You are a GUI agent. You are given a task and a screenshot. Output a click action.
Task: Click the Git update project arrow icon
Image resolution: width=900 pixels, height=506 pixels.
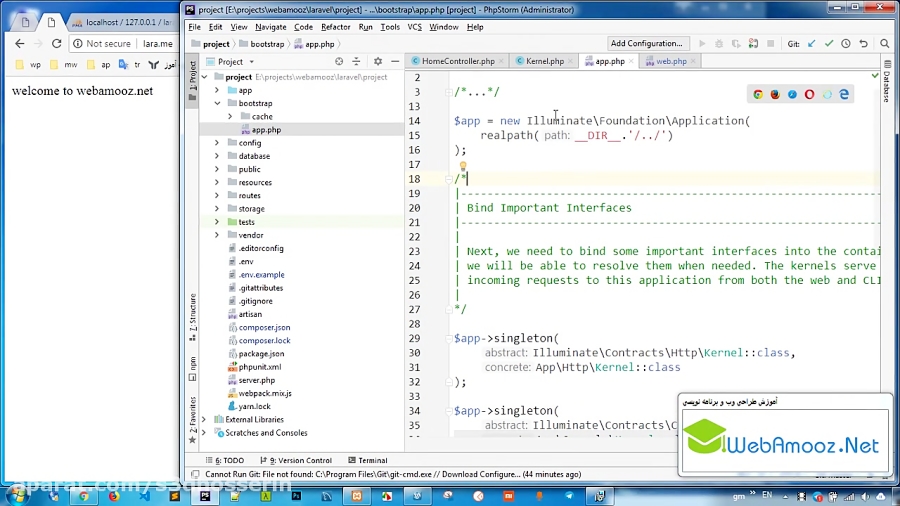click(x=811, y=44)
